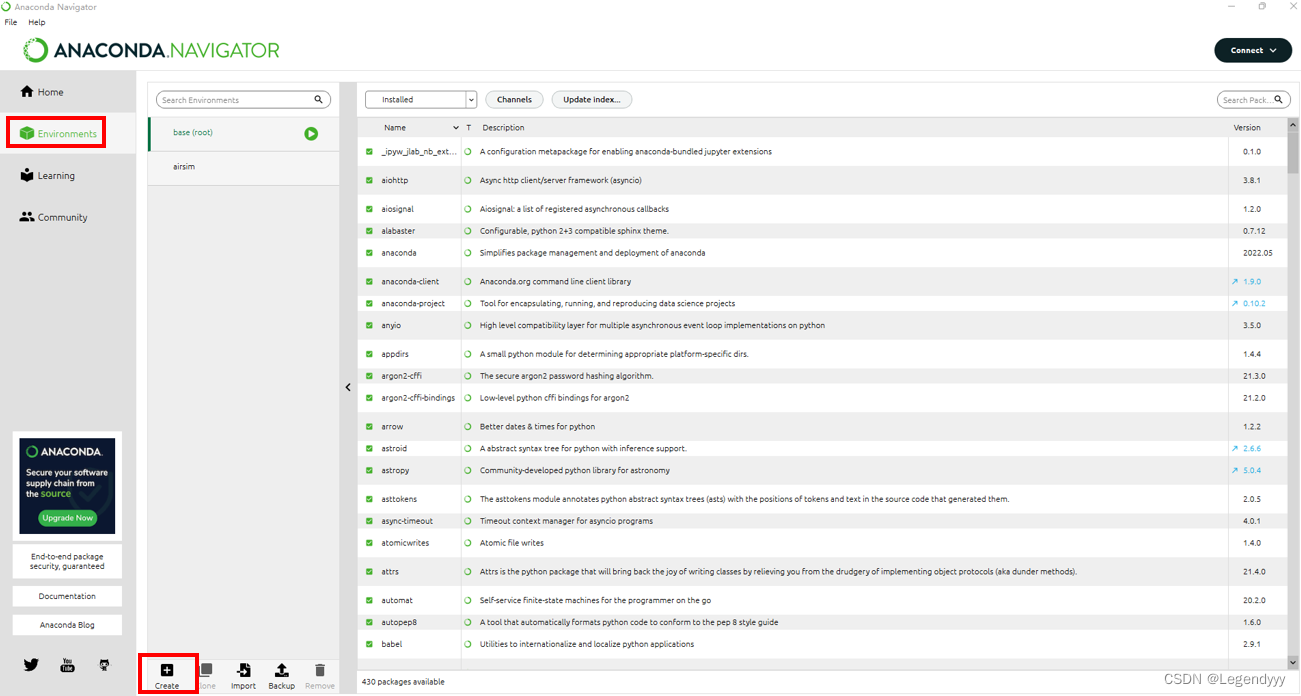The height and width of the screenshot is (696, 1301).
Task: Click the Clone environment icon
Action: 206,670
